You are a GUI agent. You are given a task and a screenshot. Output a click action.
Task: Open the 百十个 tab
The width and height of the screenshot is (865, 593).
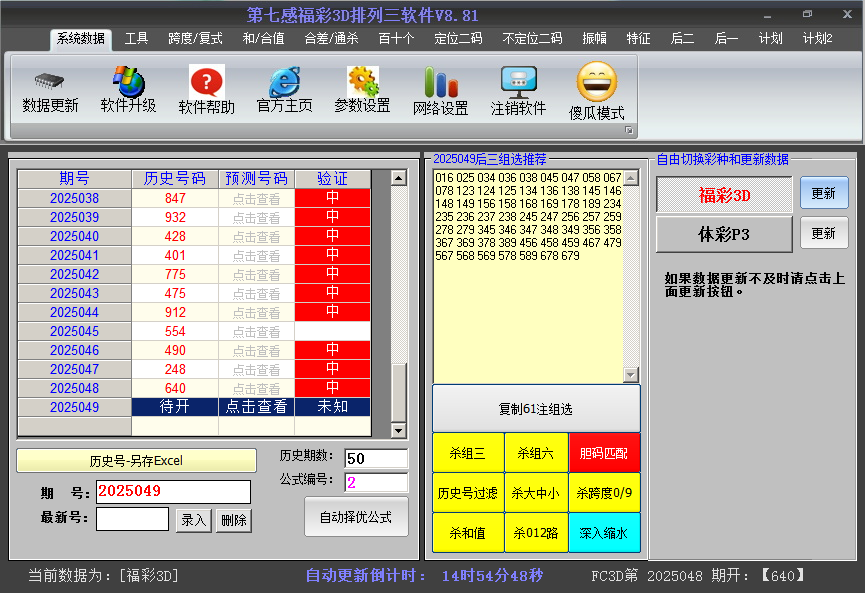[x=396, y=39]
